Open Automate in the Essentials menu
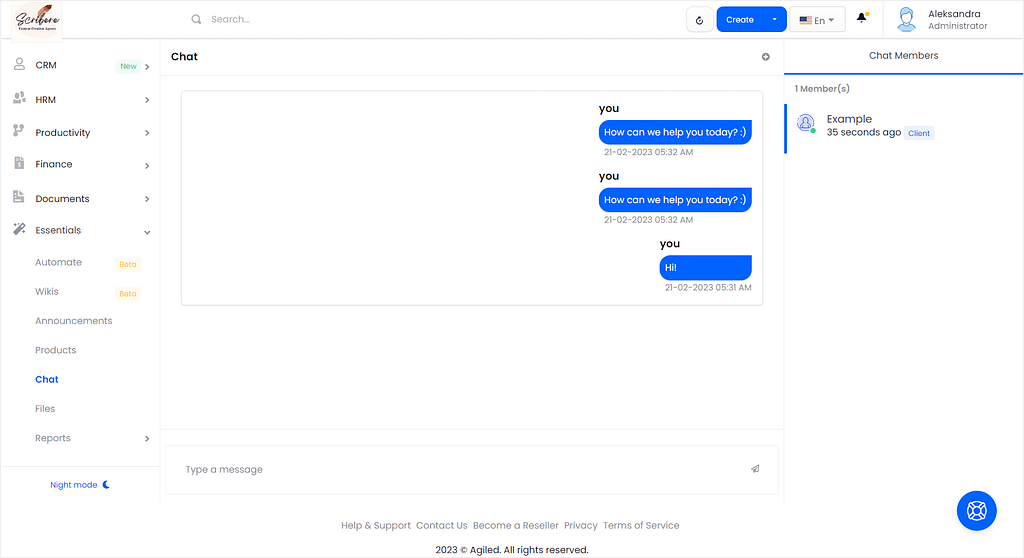This screenshot has height=558, width=1024. 58,262
